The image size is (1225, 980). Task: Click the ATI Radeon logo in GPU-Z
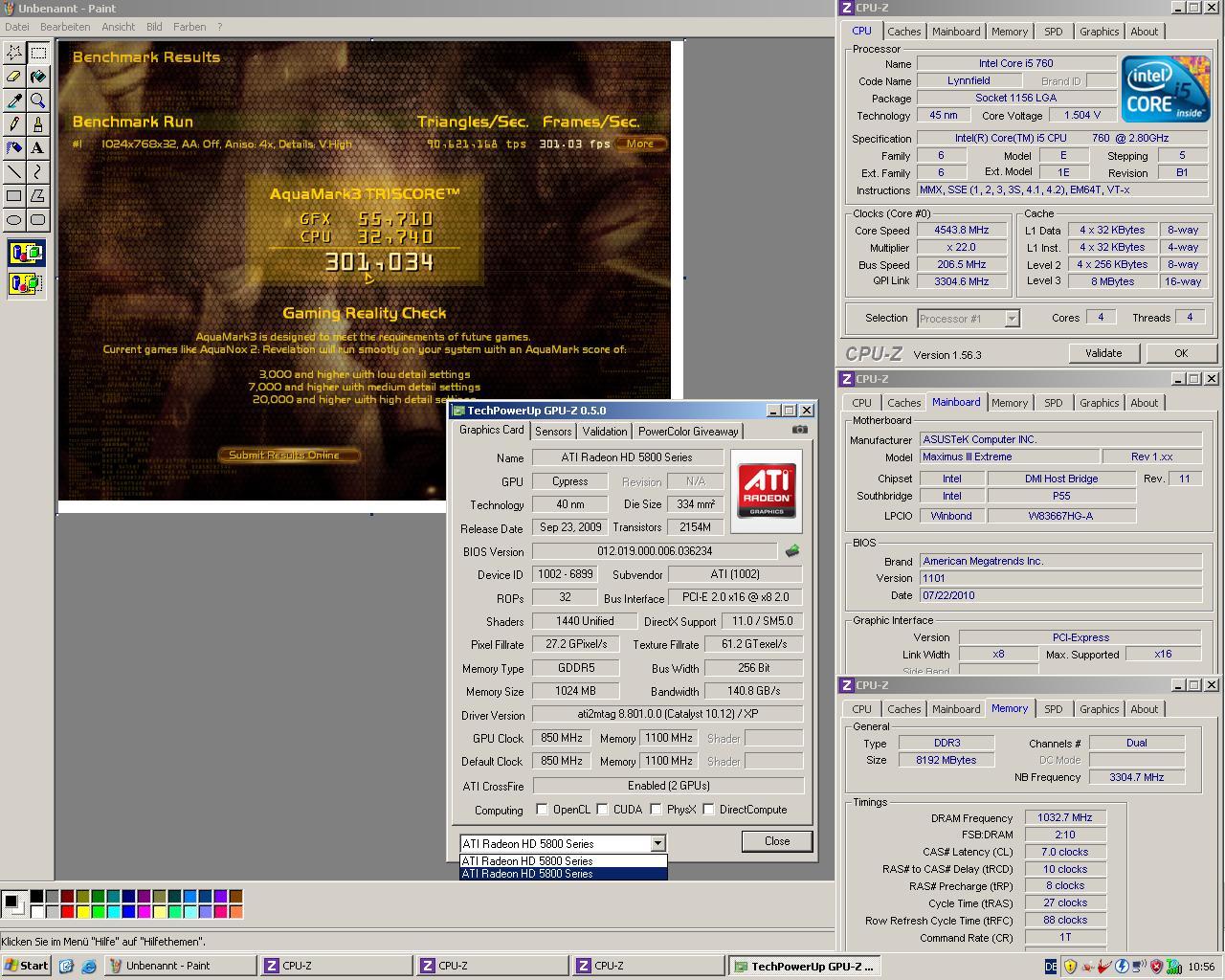(767, 492)
